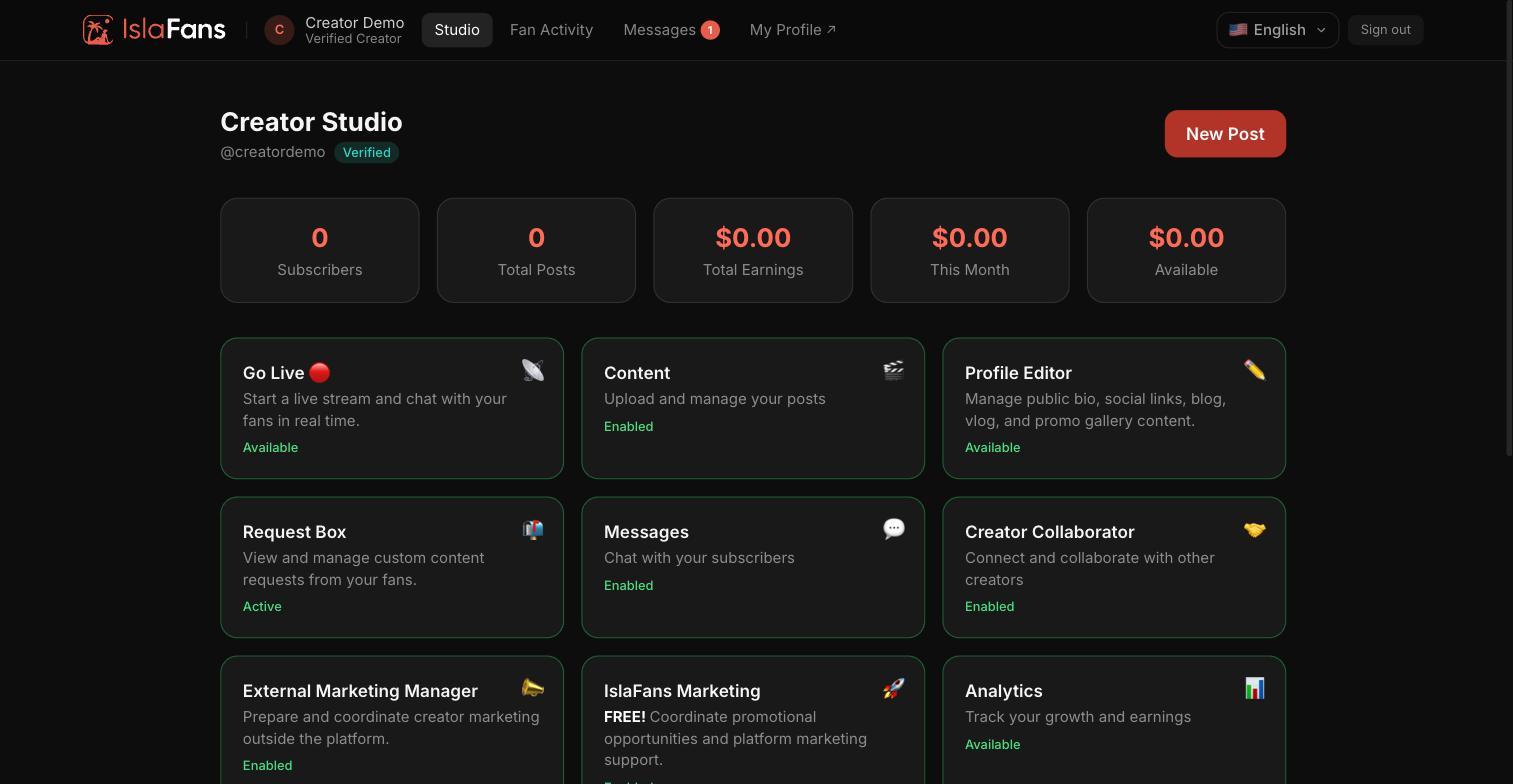The image size is (1513, 784).
Task: Click the Enabled status on External Marketing Manager
Action: pyautogui.click(x=267, y=765)
